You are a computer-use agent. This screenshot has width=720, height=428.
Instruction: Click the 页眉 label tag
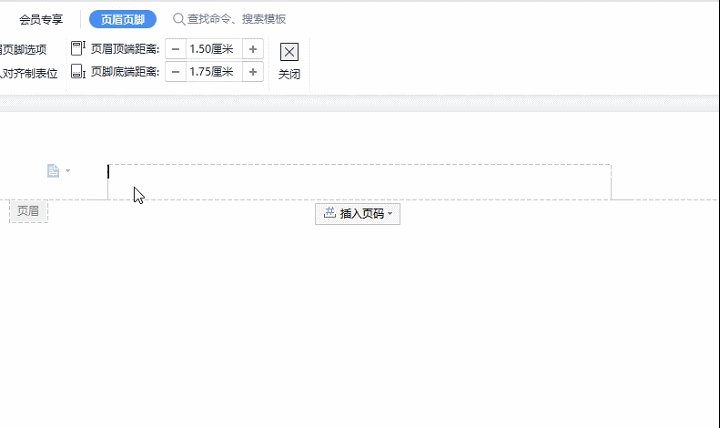28,211
